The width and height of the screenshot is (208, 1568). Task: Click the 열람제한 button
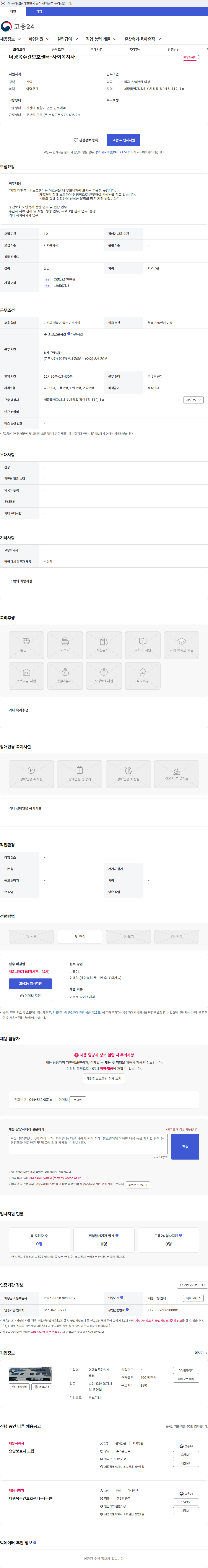tap(41, 1387)
